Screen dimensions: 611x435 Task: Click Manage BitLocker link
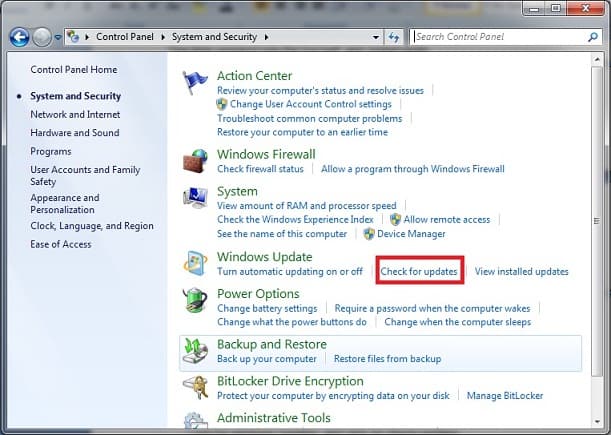(x=505, y=396)
